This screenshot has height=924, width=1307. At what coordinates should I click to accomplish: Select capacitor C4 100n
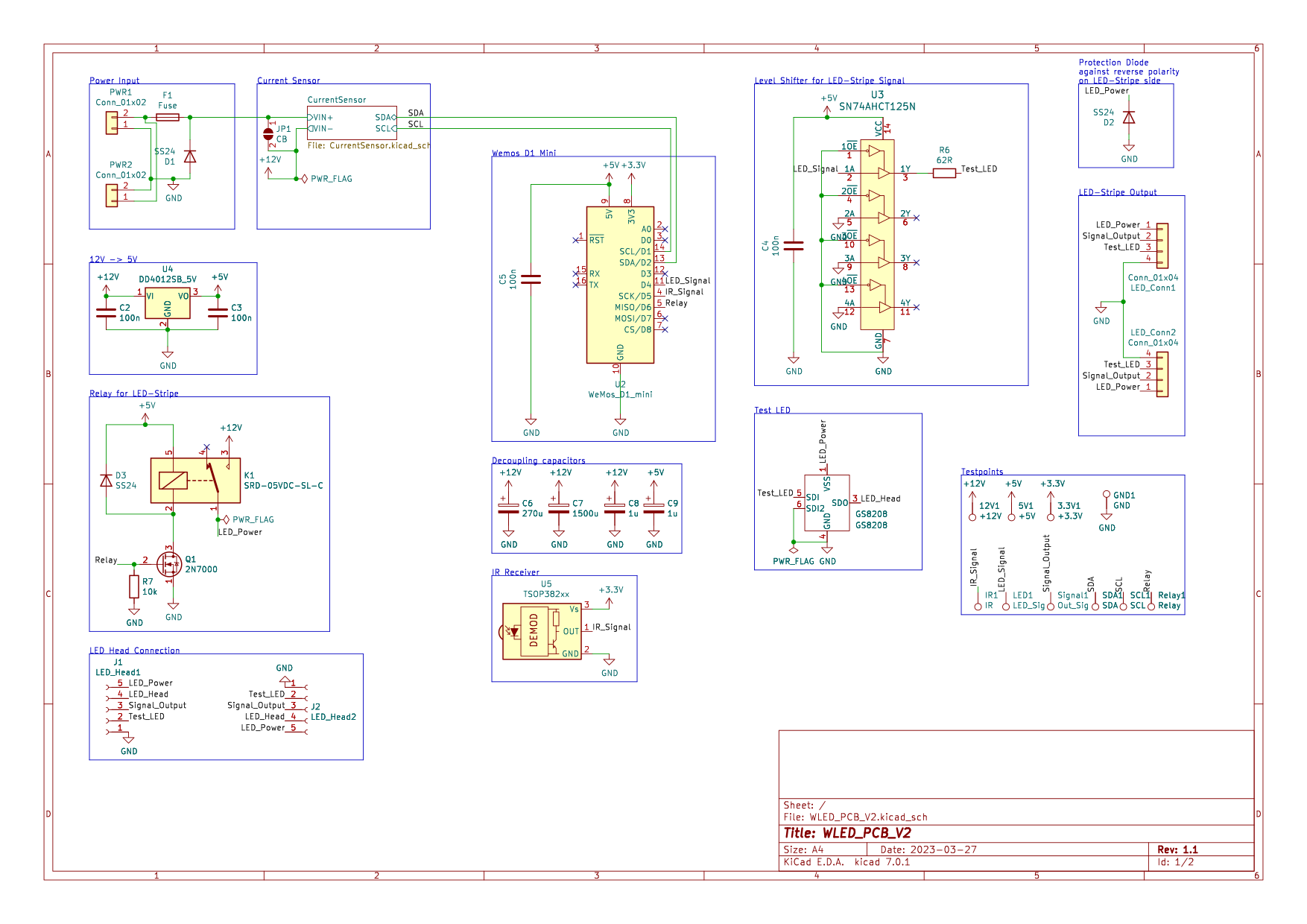[794, 246]
